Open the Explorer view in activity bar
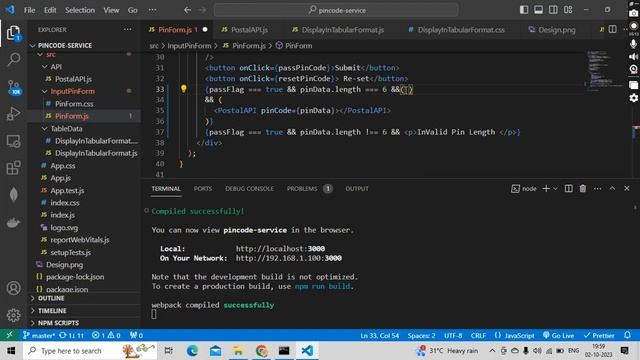The image size is (640, 360). tap(13, 33)
